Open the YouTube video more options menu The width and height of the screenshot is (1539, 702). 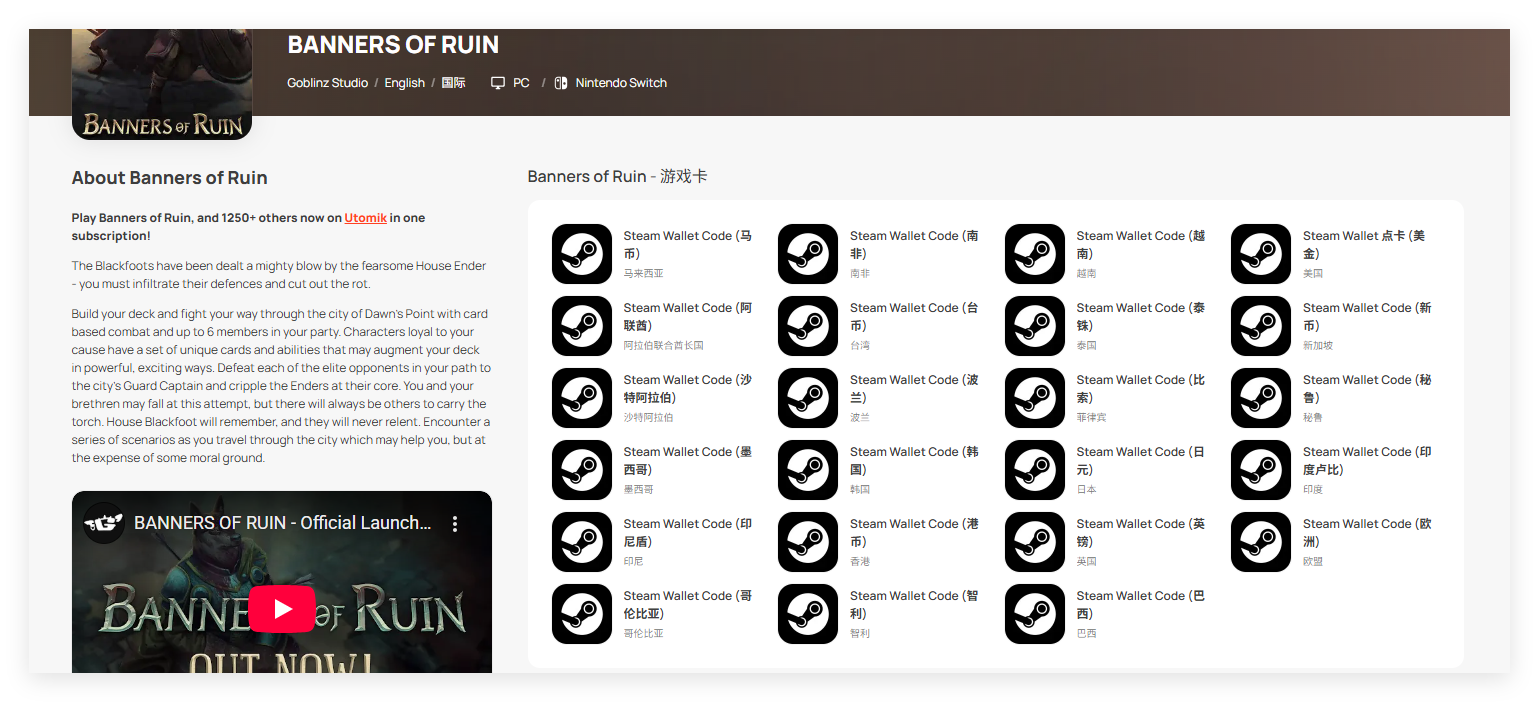[455, 524]
